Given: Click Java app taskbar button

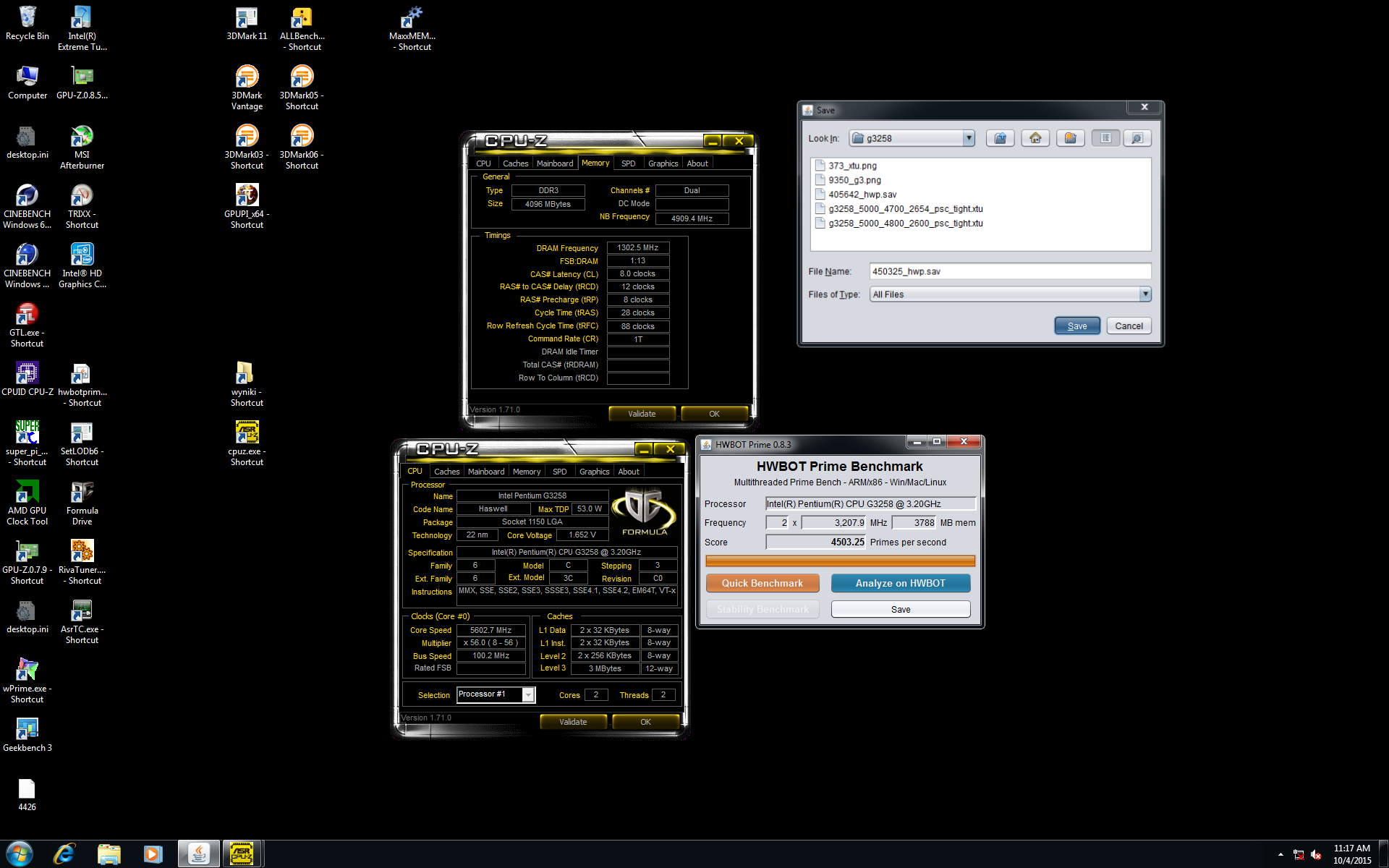Looking at the screenshot, I should (x=198, y=854).
